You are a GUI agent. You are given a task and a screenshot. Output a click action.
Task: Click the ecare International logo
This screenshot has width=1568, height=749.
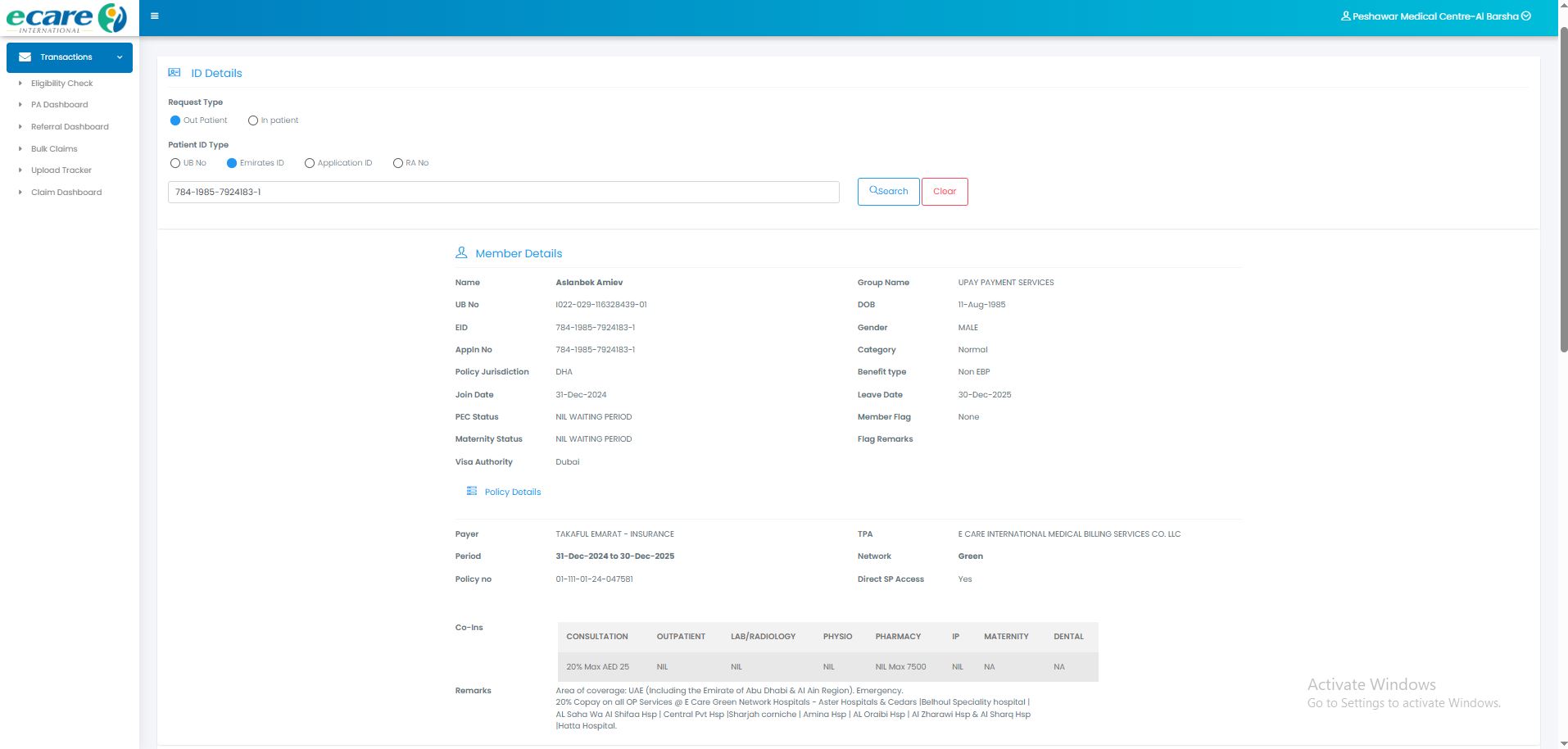click(67, 18)
